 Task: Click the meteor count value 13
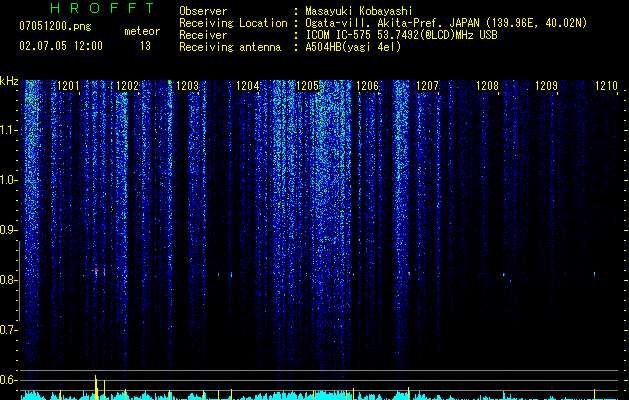145,46
